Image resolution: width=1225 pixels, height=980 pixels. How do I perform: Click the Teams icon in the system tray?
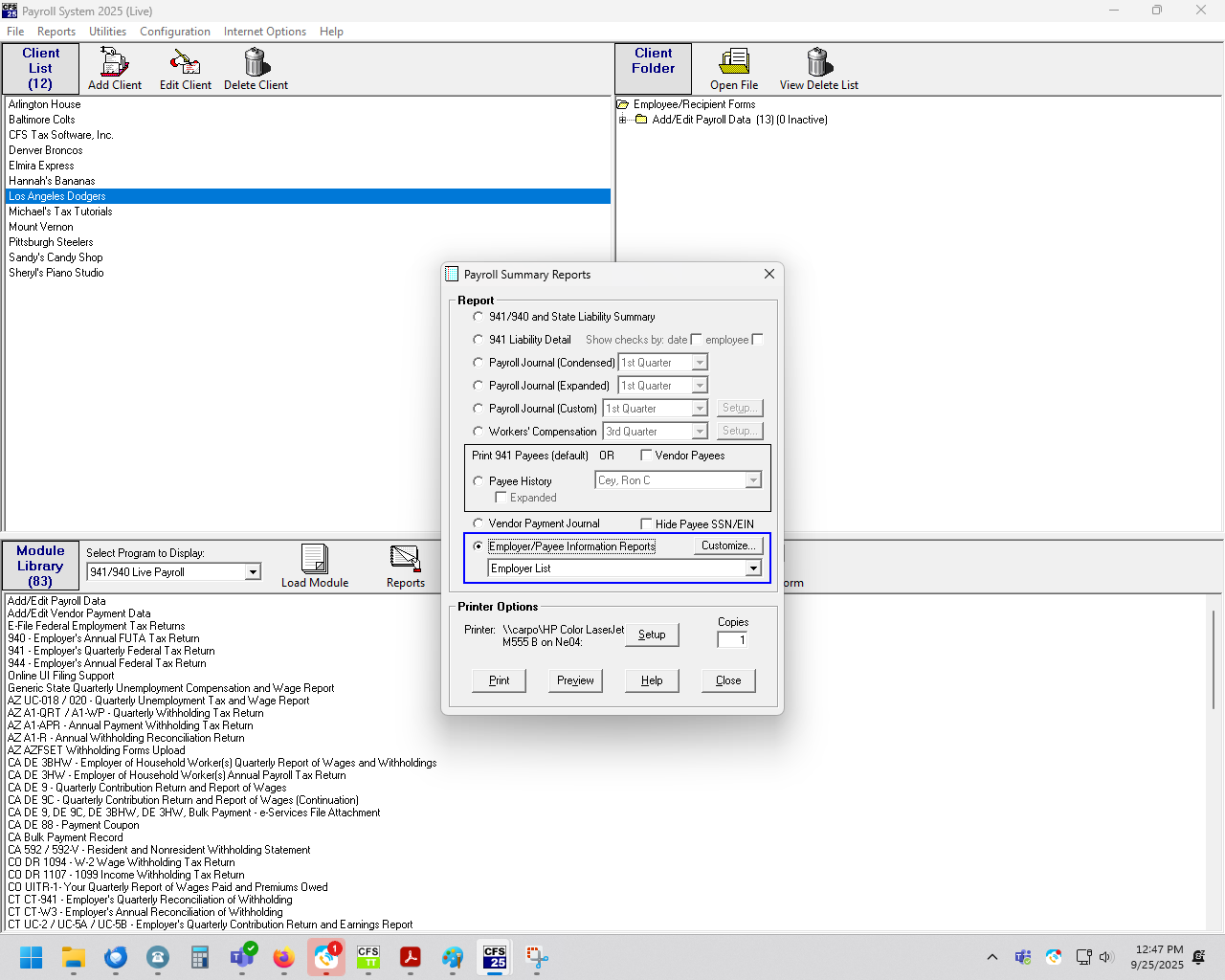[x=1023, y=957]
